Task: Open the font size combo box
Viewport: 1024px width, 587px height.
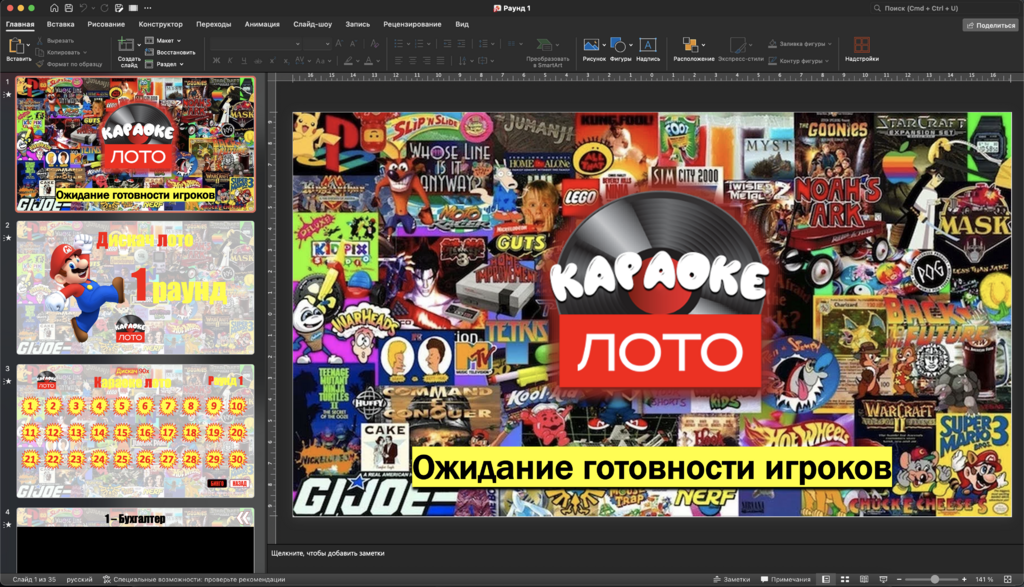Action: click(x=318, y=44)
